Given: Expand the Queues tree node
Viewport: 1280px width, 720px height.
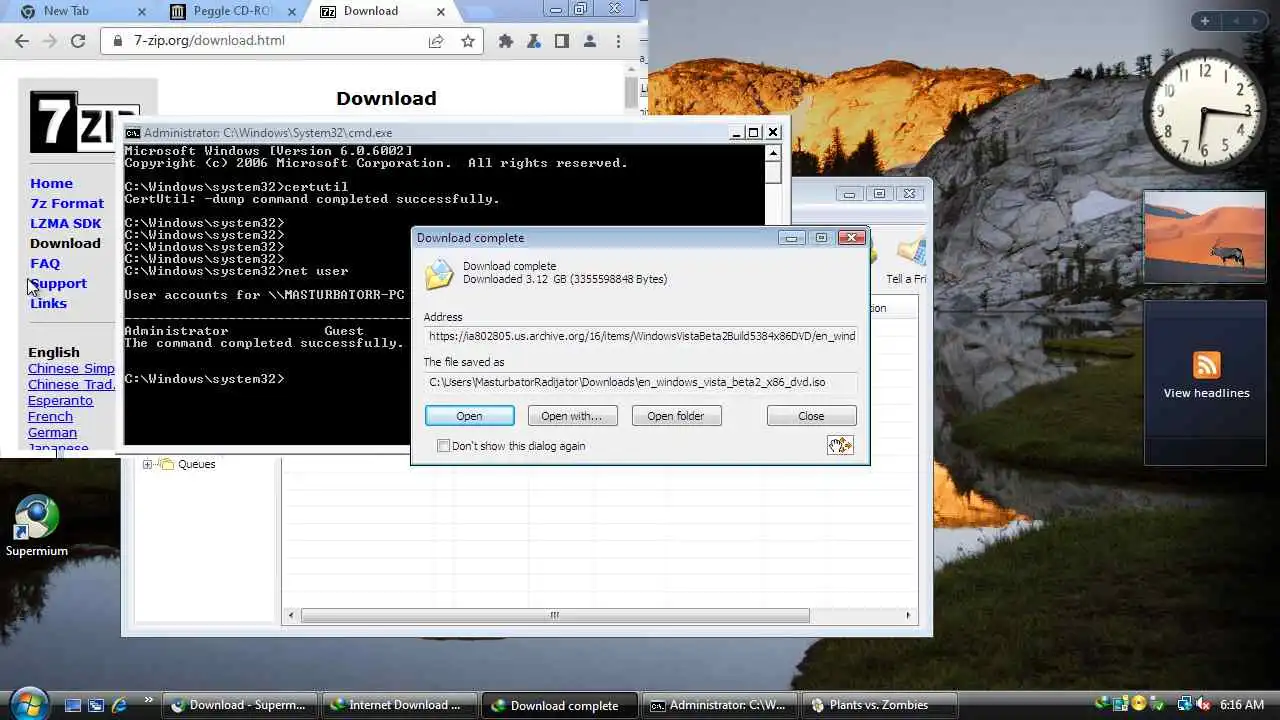Looking at the screenshot, I should coord(147,464).
